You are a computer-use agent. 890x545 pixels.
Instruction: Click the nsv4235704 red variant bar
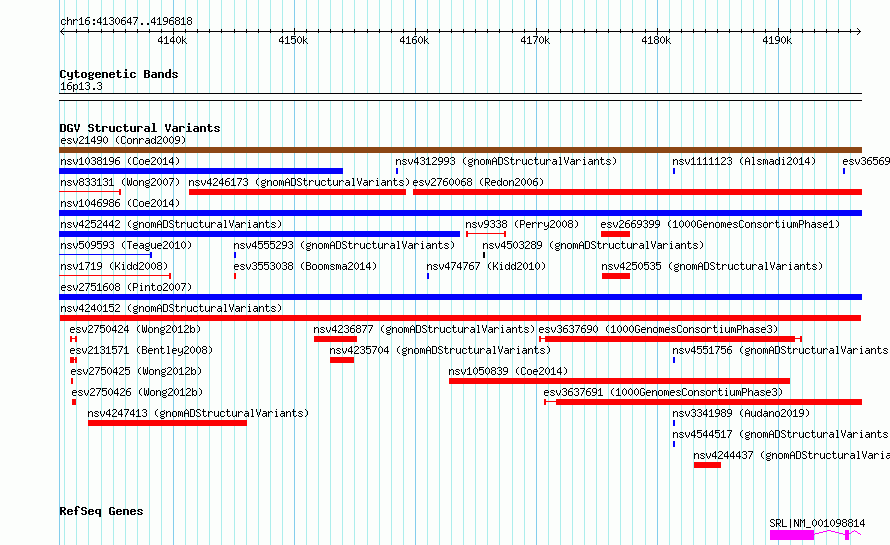(342, 360)
